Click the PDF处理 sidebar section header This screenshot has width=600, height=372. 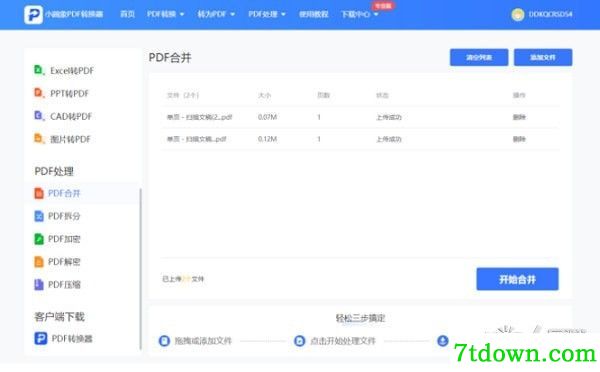[54, 171]
